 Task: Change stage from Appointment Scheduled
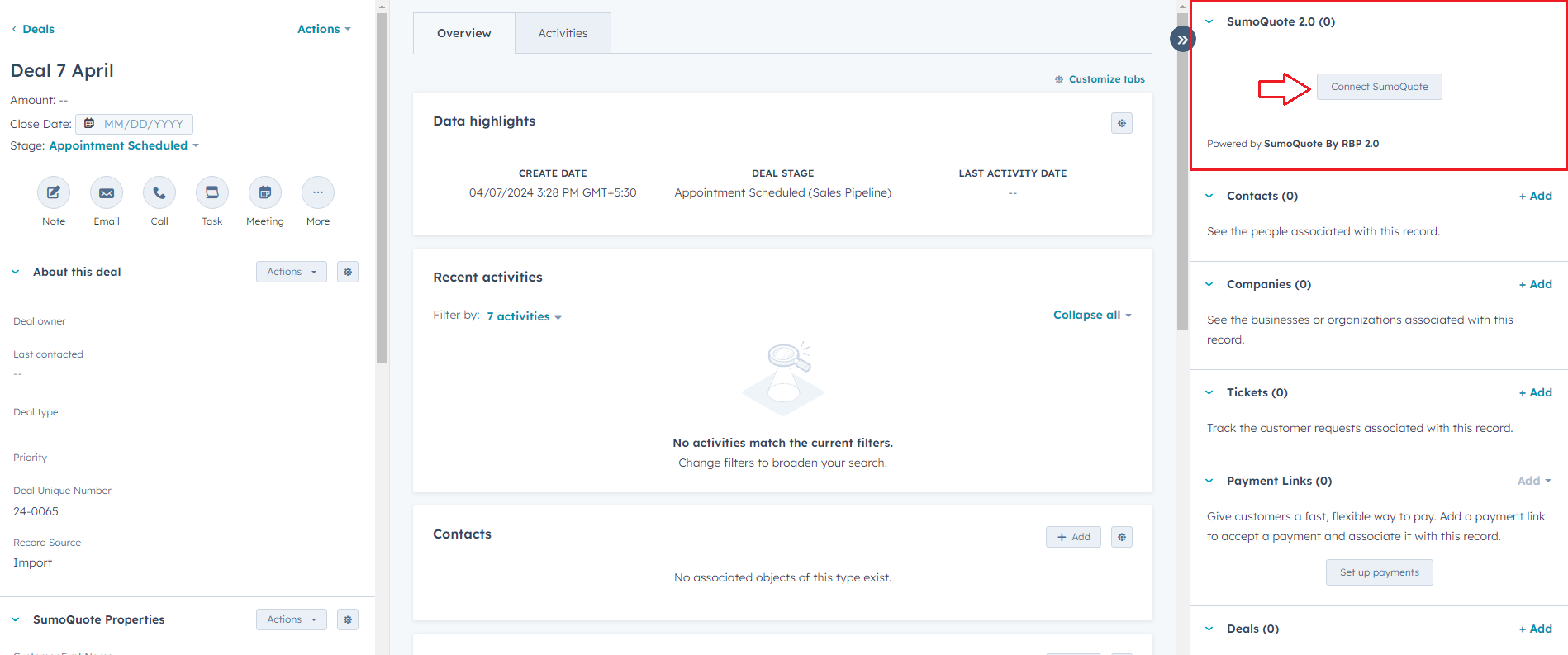pos(124,145)
